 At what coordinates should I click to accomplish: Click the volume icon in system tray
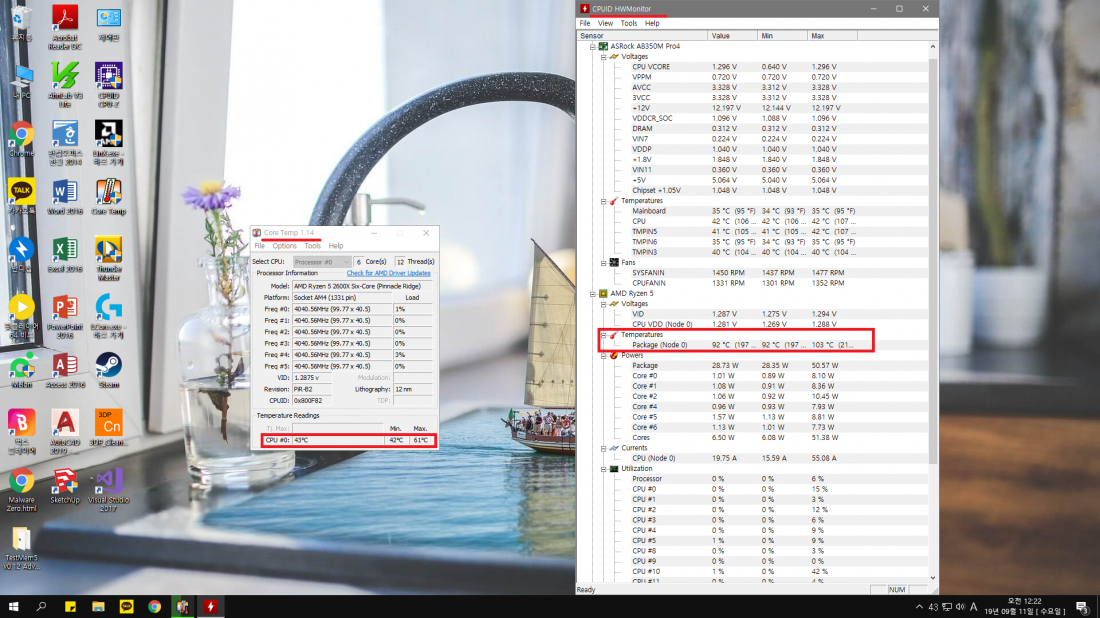click(960, 607)
